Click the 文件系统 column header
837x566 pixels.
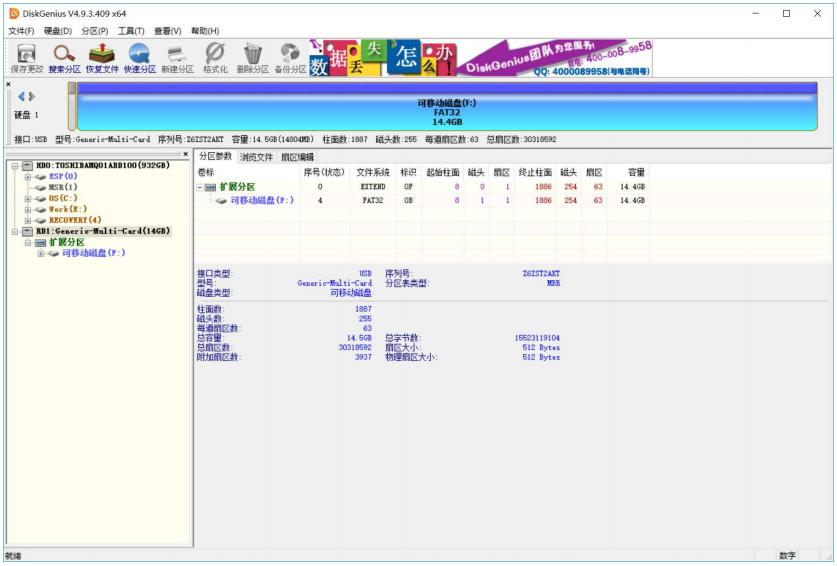(x=373, y=172)
